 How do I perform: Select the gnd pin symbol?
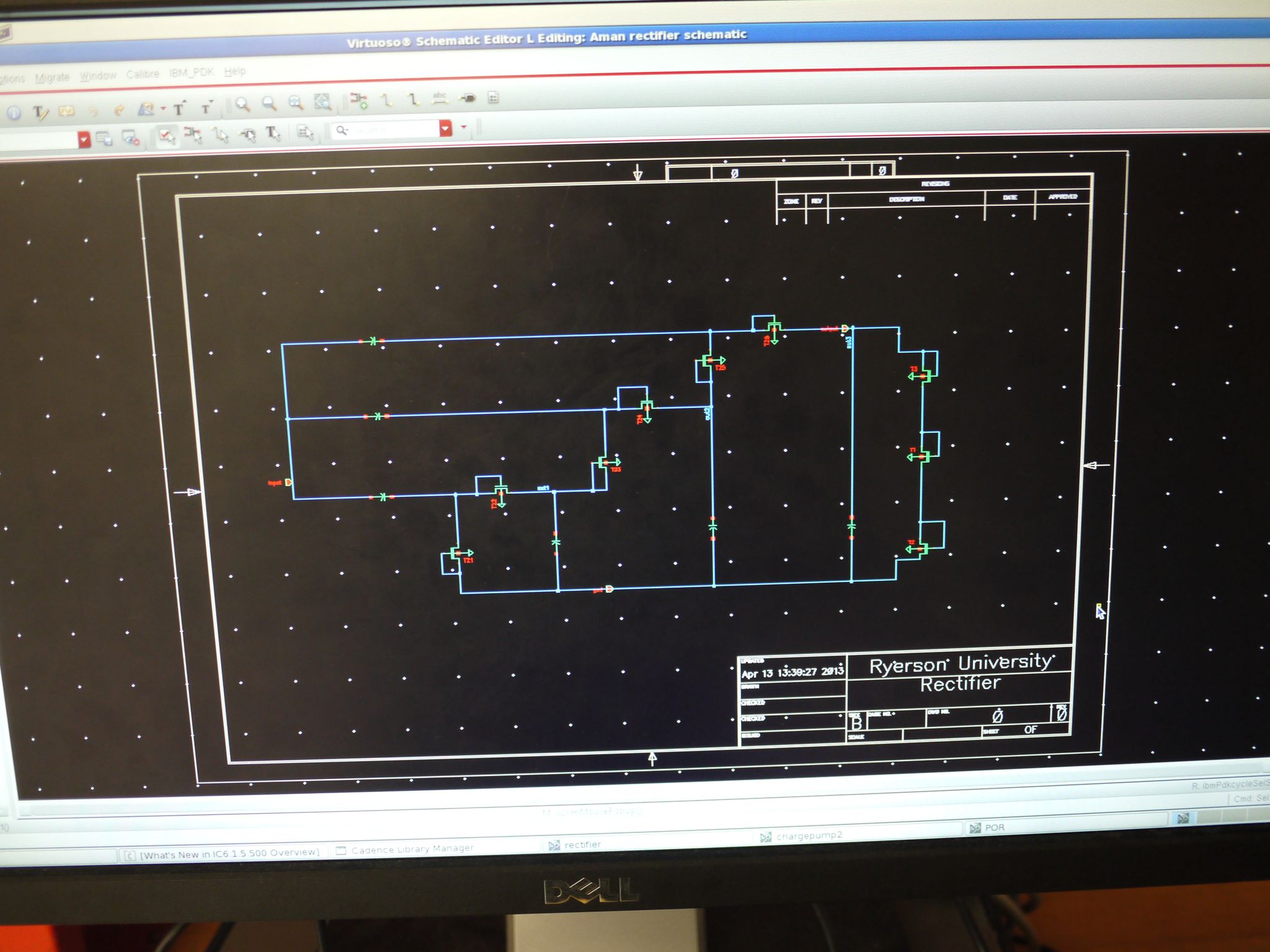pyautogui.click(x=610, y=588)
